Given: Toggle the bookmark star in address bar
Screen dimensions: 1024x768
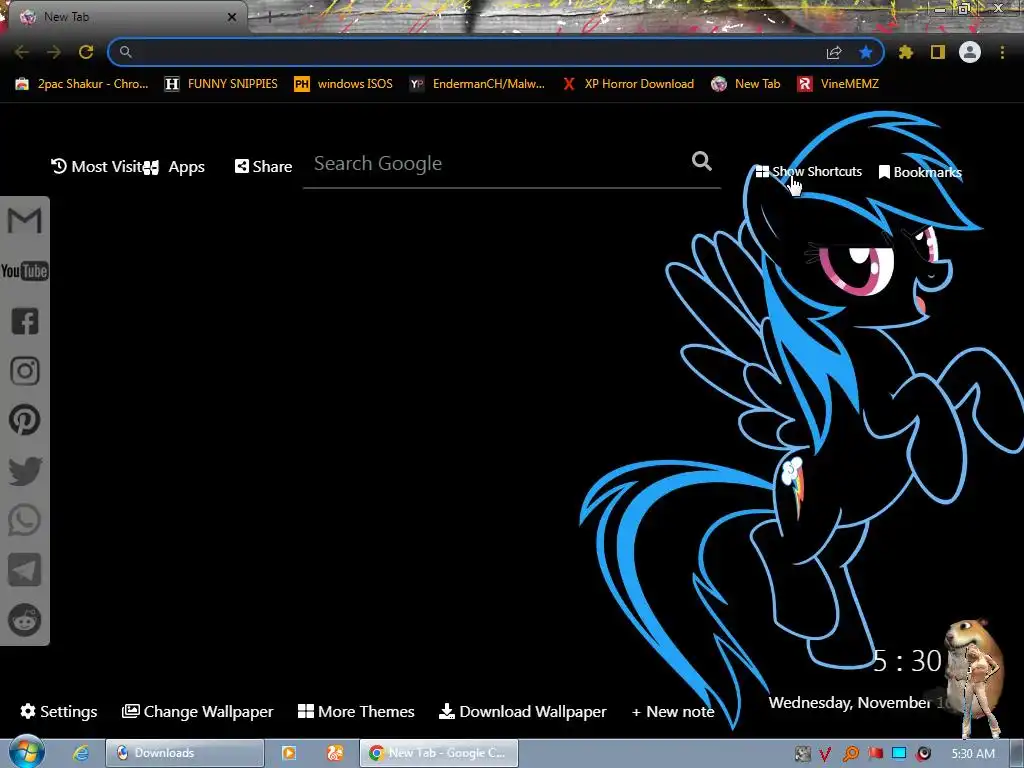Looking at the screenshot, I should point(866,52).
